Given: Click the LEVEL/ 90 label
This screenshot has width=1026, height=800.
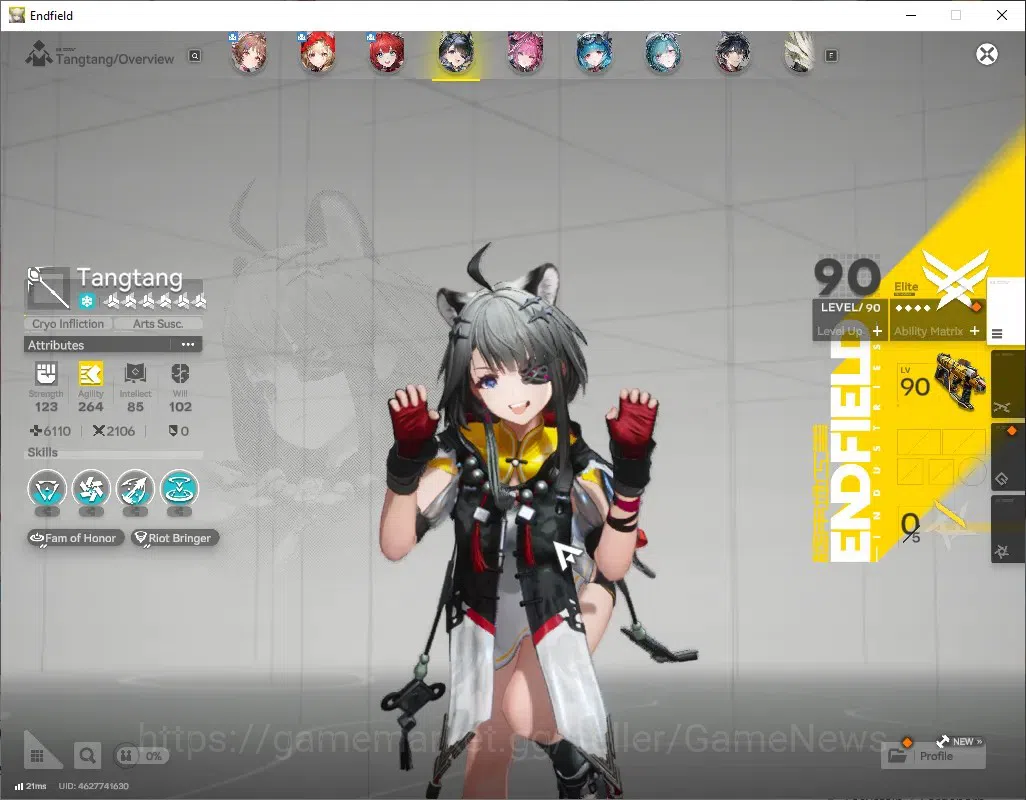Looking at the screenshot, I should pos(850,307).
